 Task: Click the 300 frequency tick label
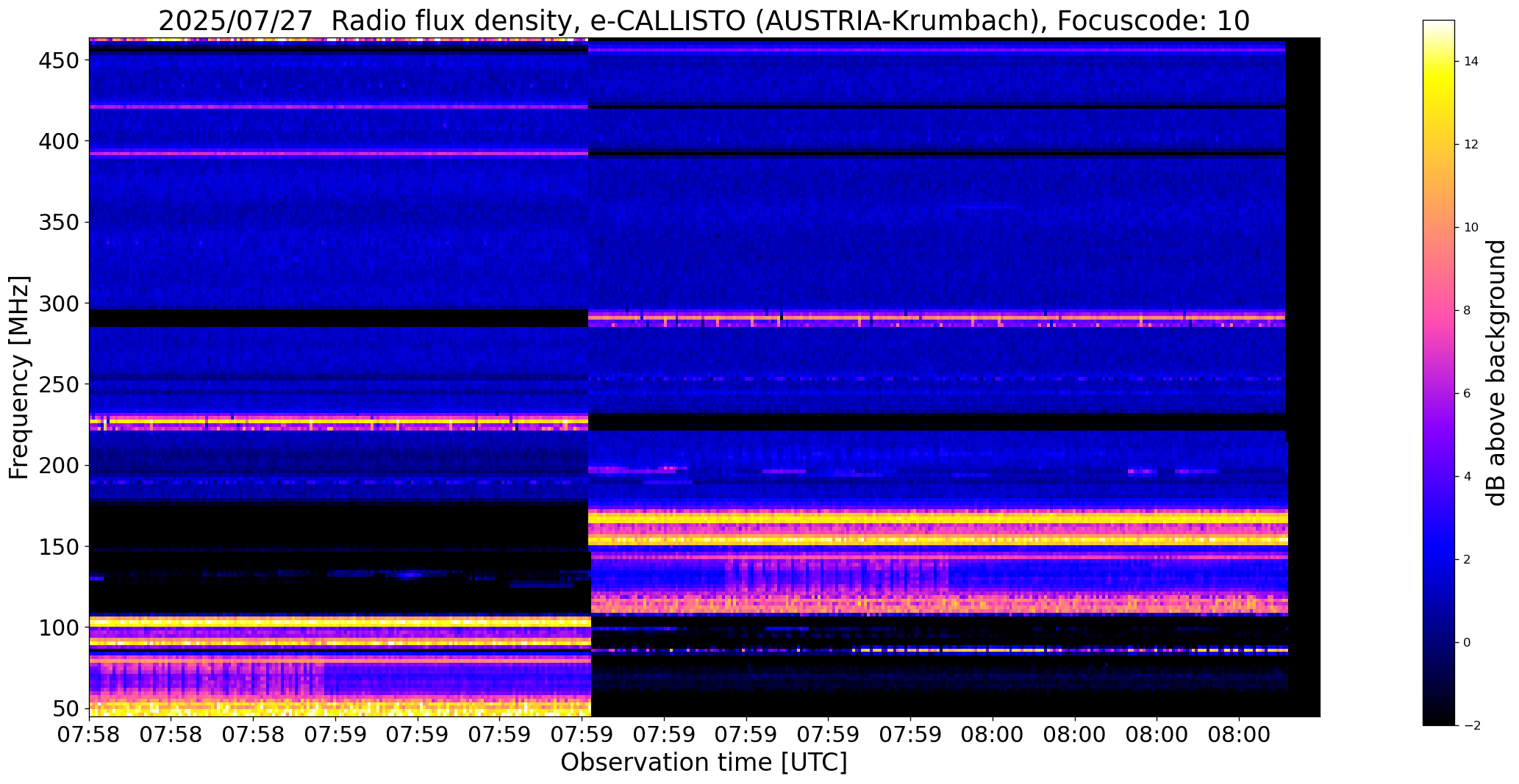[x=61, y=303]
